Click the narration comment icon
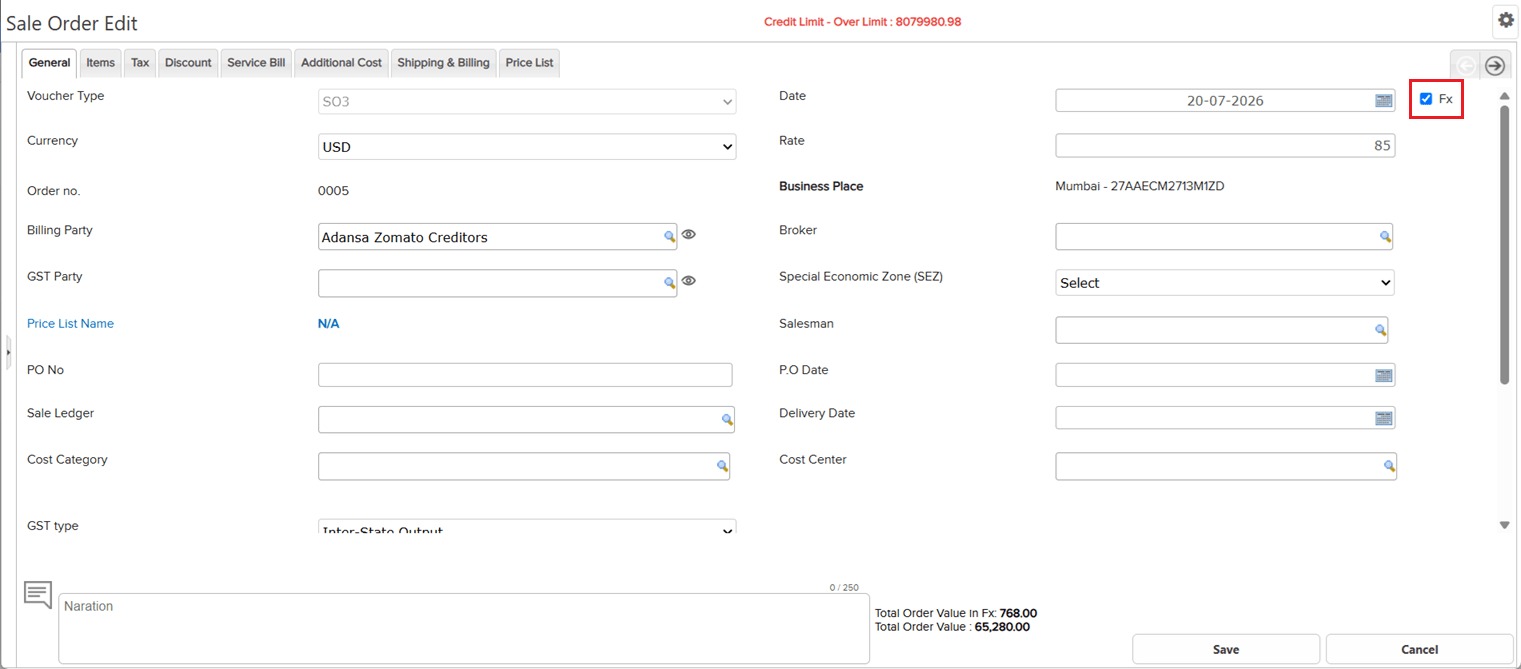The width and height of the screenshot is (1521, 669). [x=38, y=594]
